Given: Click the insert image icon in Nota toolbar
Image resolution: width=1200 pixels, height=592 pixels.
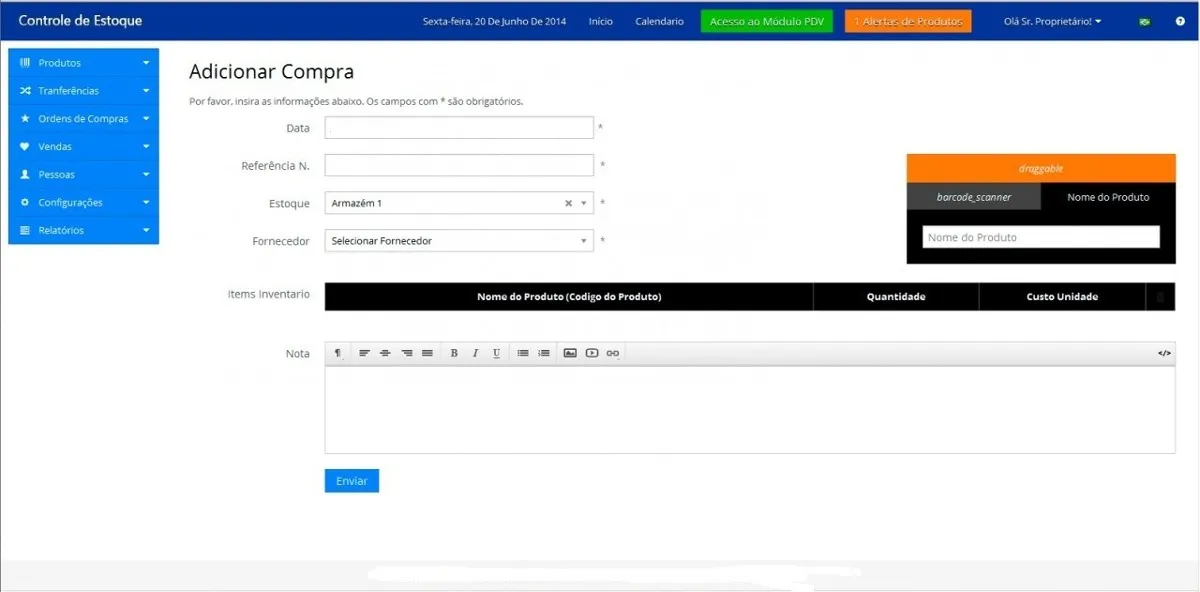Looking at the screenshot, I should [x=570, y=352].
